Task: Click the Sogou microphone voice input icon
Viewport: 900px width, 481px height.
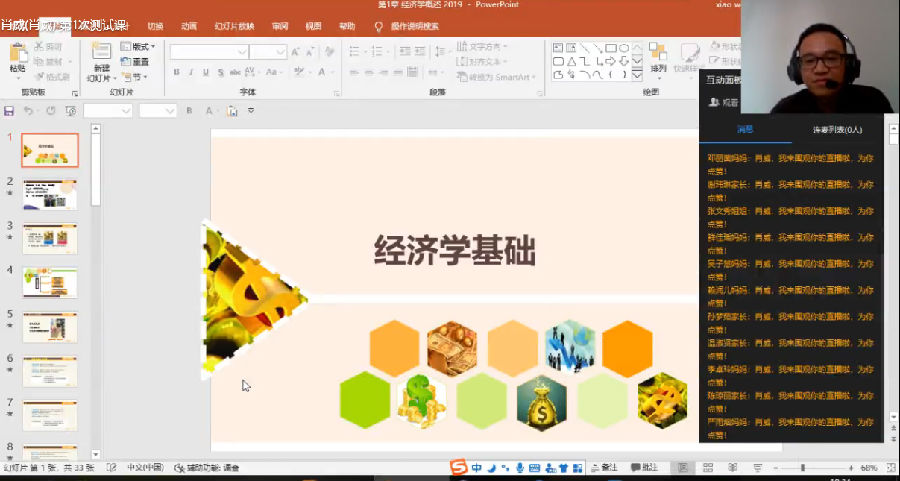Action: tap(520, 468)
